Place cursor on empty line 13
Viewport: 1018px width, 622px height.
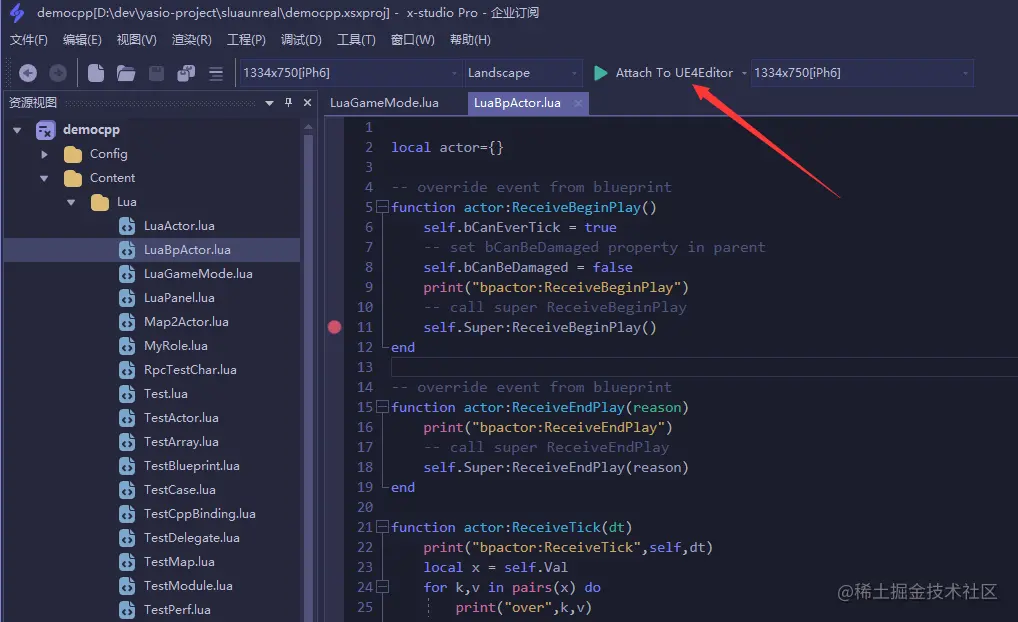point(704,367)
